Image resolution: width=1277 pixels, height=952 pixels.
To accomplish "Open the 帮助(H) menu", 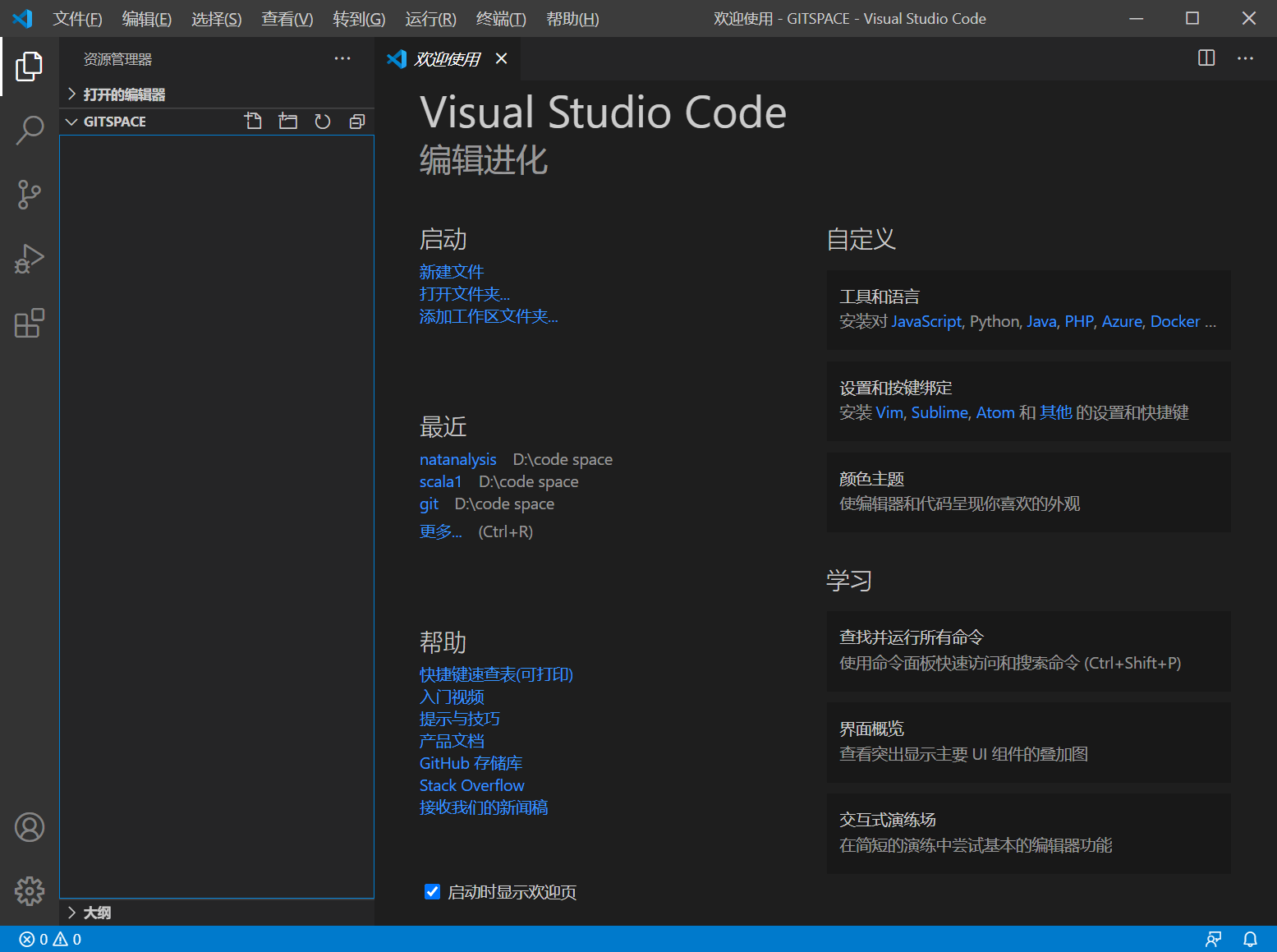I will pos(572,19).
